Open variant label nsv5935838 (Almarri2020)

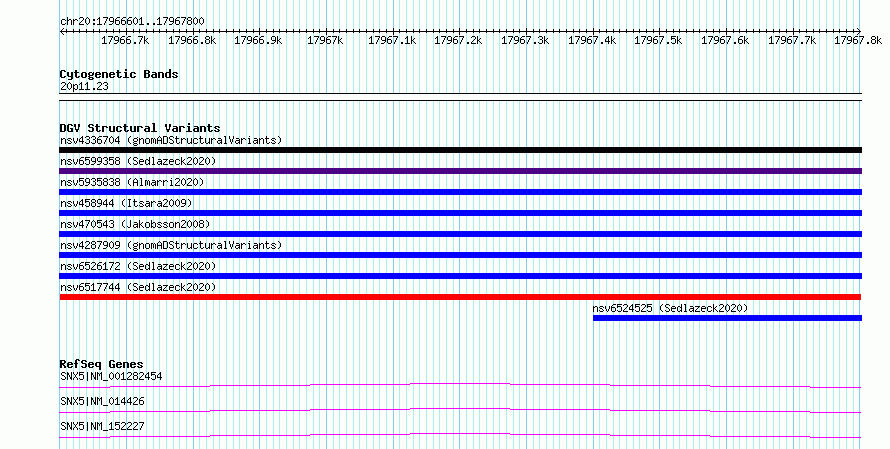pos(132,182)
